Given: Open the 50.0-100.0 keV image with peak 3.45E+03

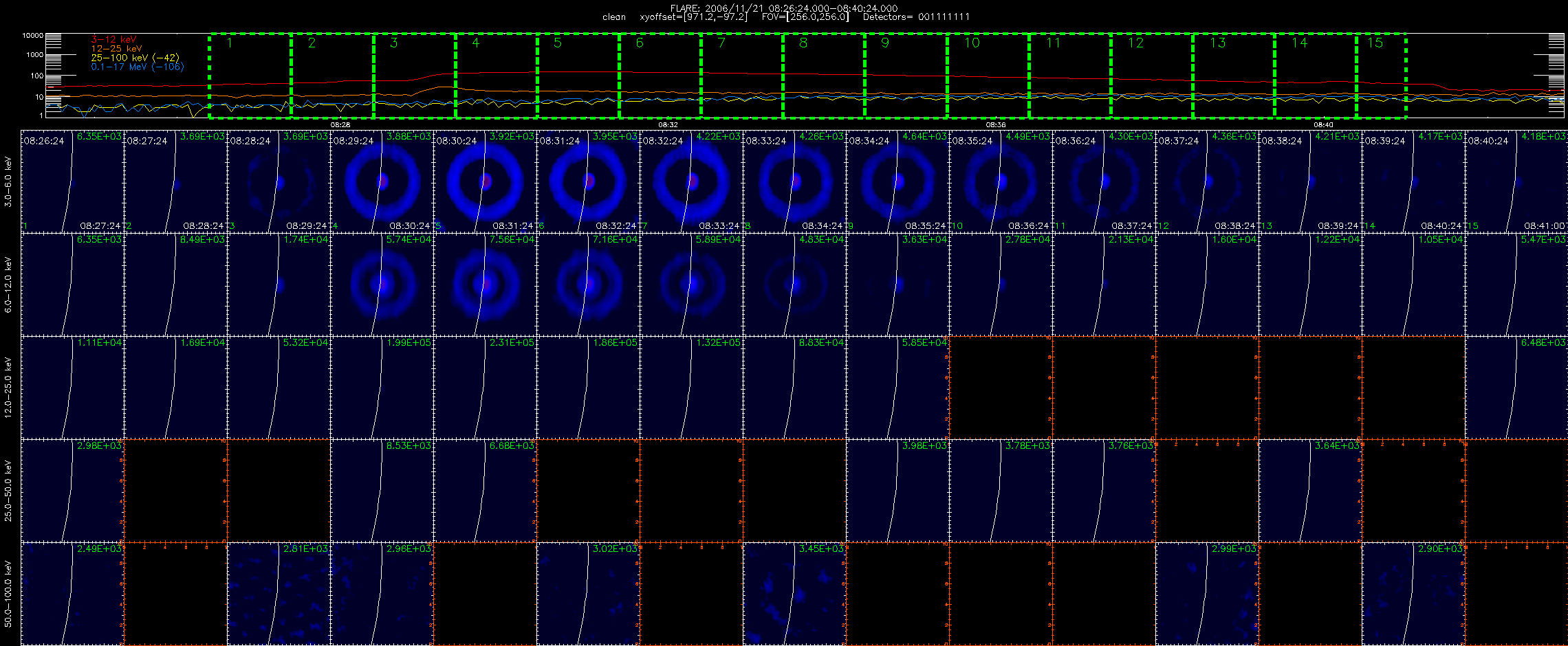Looking at the screenshot, I should 794,594.
